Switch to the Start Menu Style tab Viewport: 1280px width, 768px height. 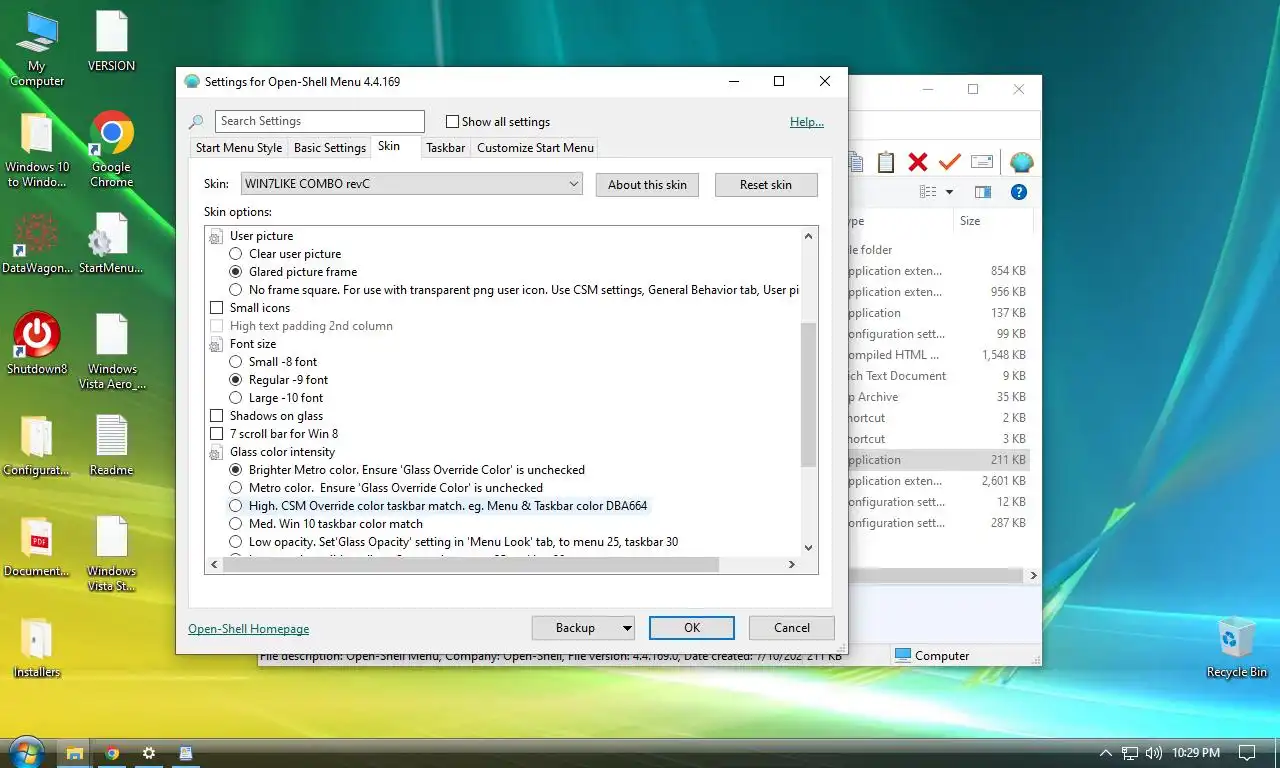click(239, 148)
